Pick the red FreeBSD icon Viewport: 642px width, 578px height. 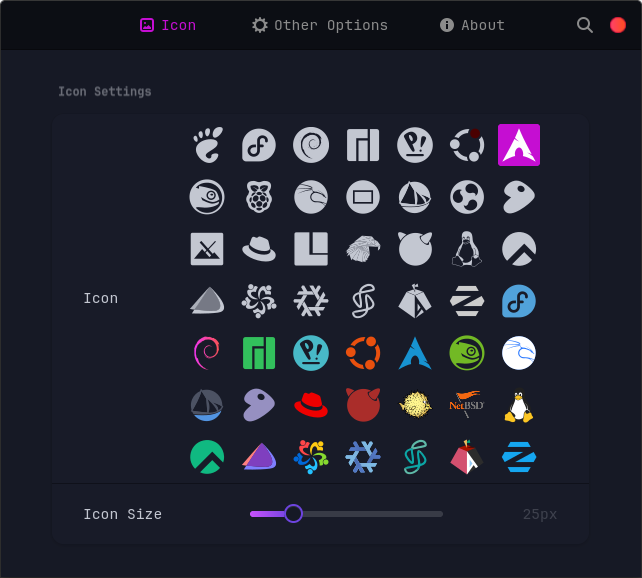point(363,405)
